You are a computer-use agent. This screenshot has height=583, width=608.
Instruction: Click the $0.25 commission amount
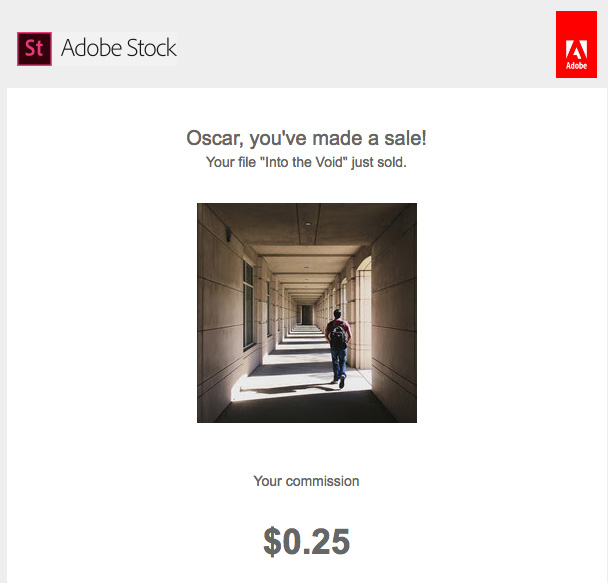coord(306,541)
